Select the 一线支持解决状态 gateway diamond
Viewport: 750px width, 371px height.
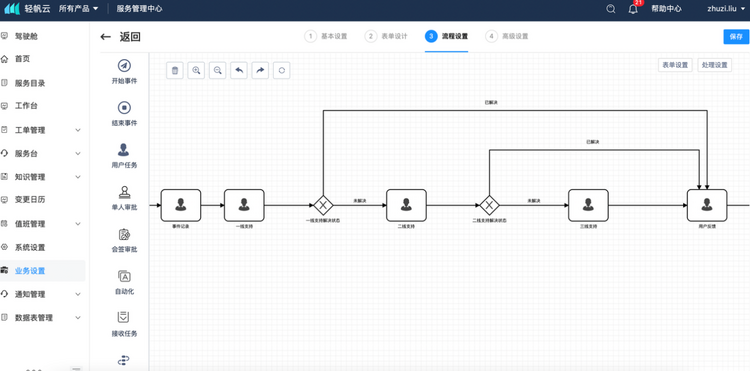[x=323, y=206]
